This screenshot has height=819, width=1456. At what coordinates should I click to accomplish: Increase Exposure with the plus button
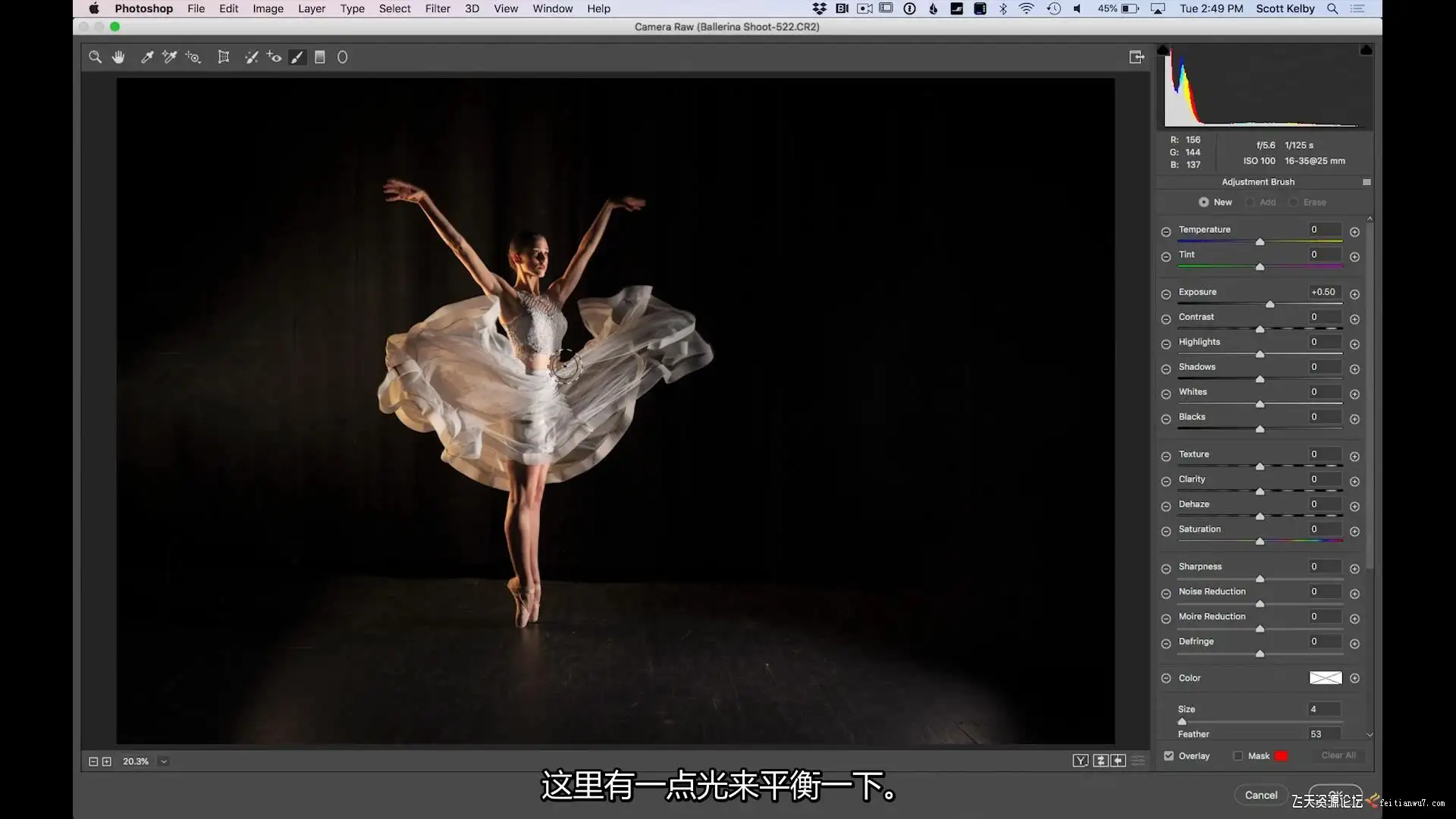1354,294
